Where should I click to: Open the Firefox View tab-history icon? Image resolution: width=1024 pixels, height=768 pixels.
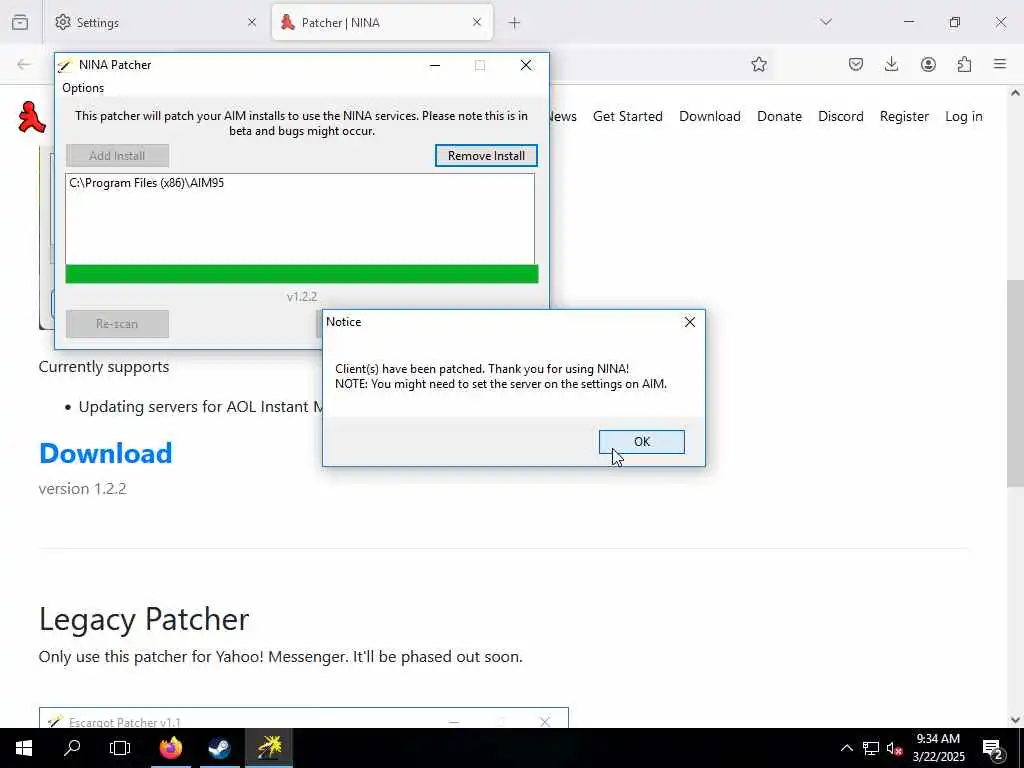(x=20, y=22)
